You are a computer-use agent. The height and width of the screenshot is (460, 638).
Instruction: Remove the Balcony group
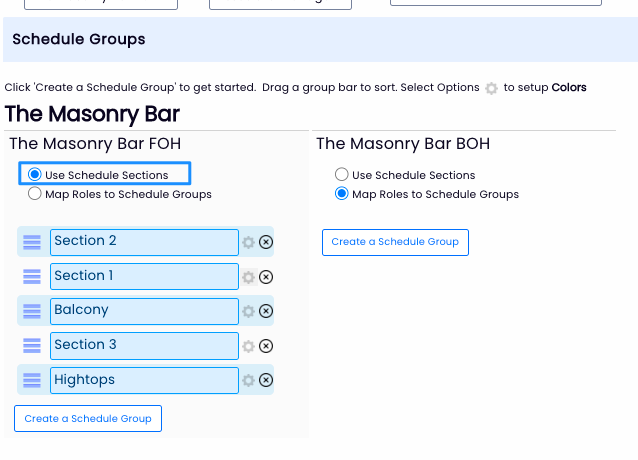click(x=266, y=312)
